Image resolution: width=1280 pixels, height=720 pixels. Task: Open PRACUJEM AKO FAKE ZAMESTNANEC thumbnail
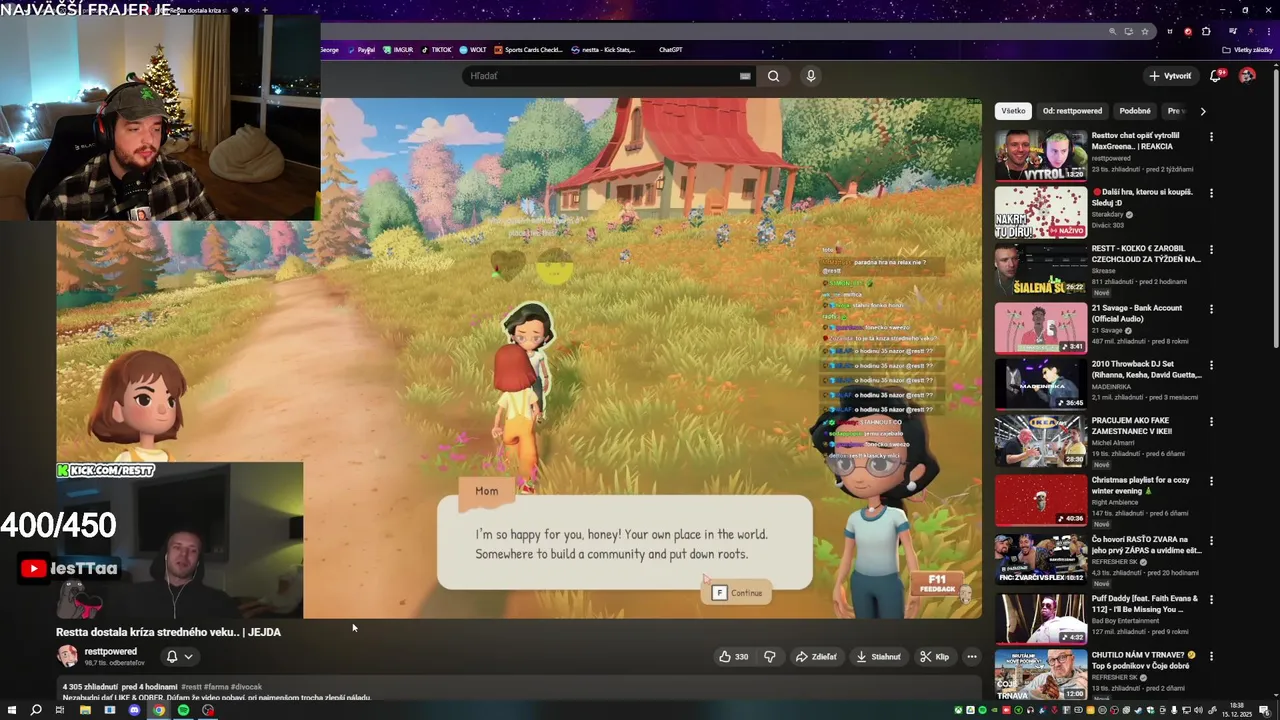click(1040, 441)
